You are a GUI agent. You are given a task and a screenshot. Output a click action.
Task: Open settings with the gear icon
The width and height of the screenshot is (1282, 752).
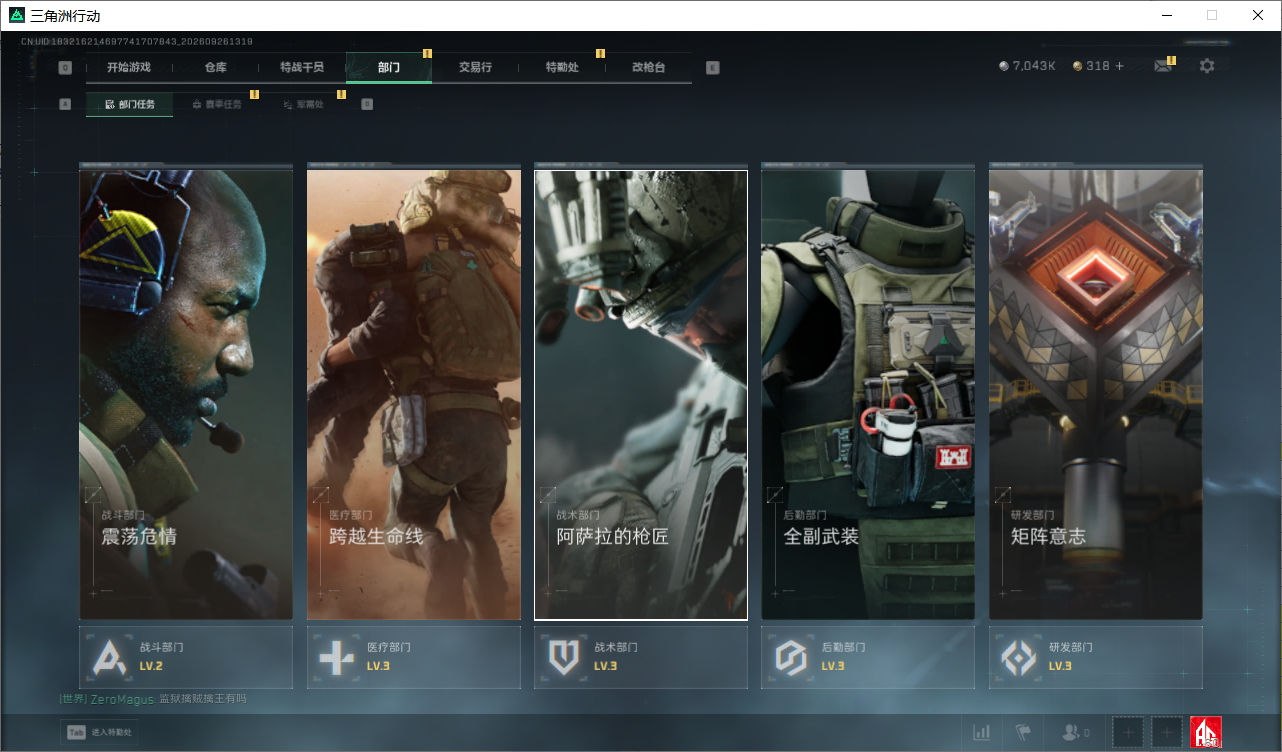pos(1207,66)
